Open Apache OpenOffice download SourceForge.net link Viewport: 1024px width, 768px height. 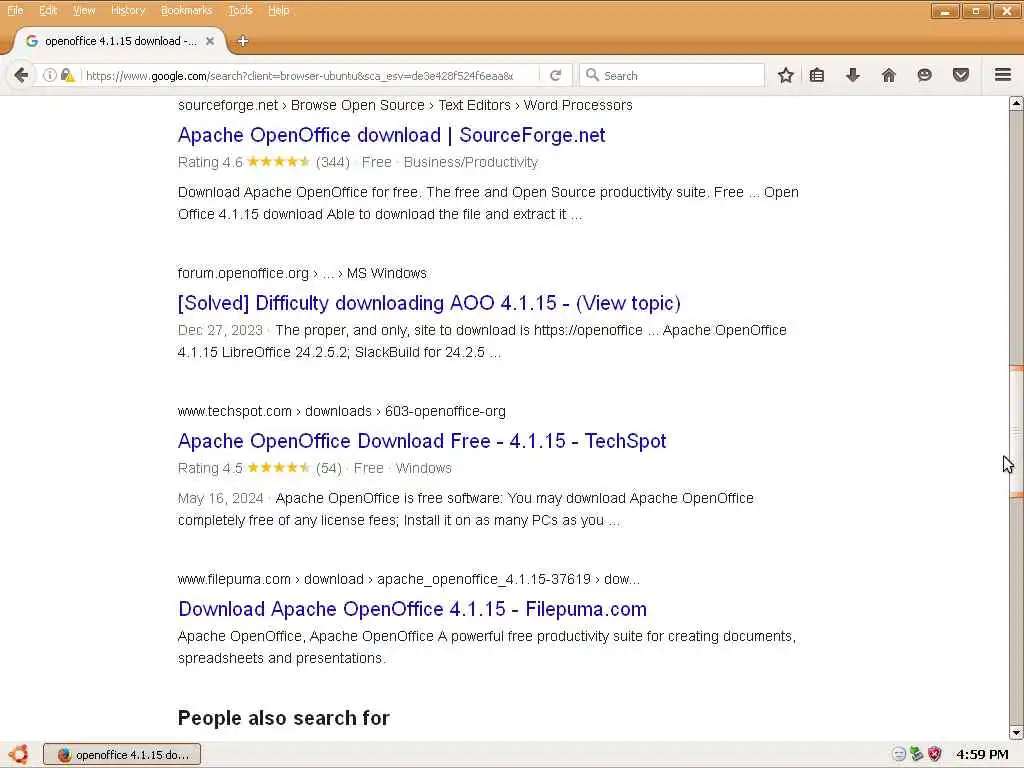pyautogui.click(x=391, y=135)
